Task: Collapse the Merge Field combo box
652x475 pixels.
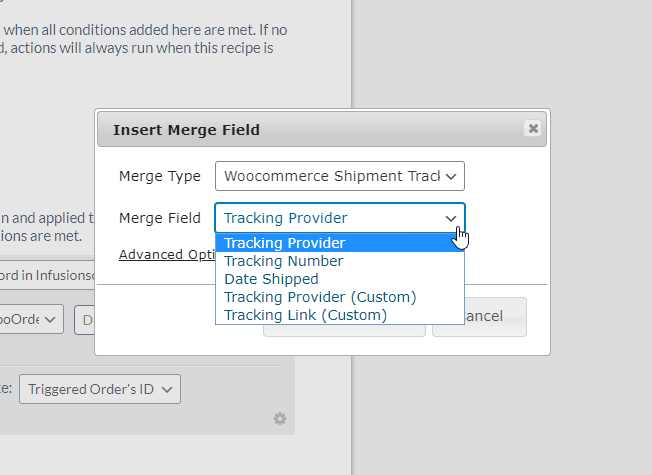Action: [x=340, y=218]
